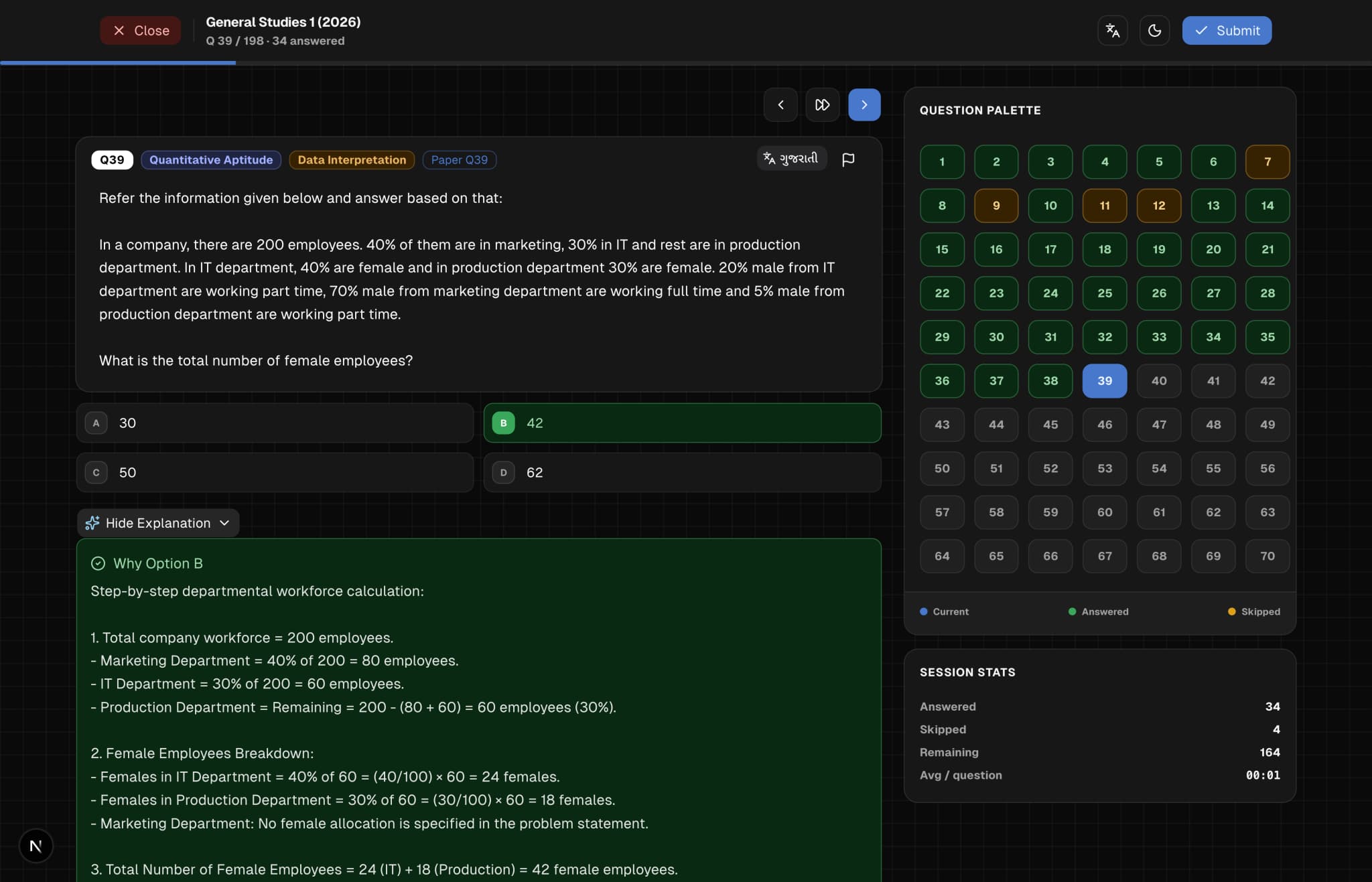Click the Q39 question number badge

click(112, 160)
